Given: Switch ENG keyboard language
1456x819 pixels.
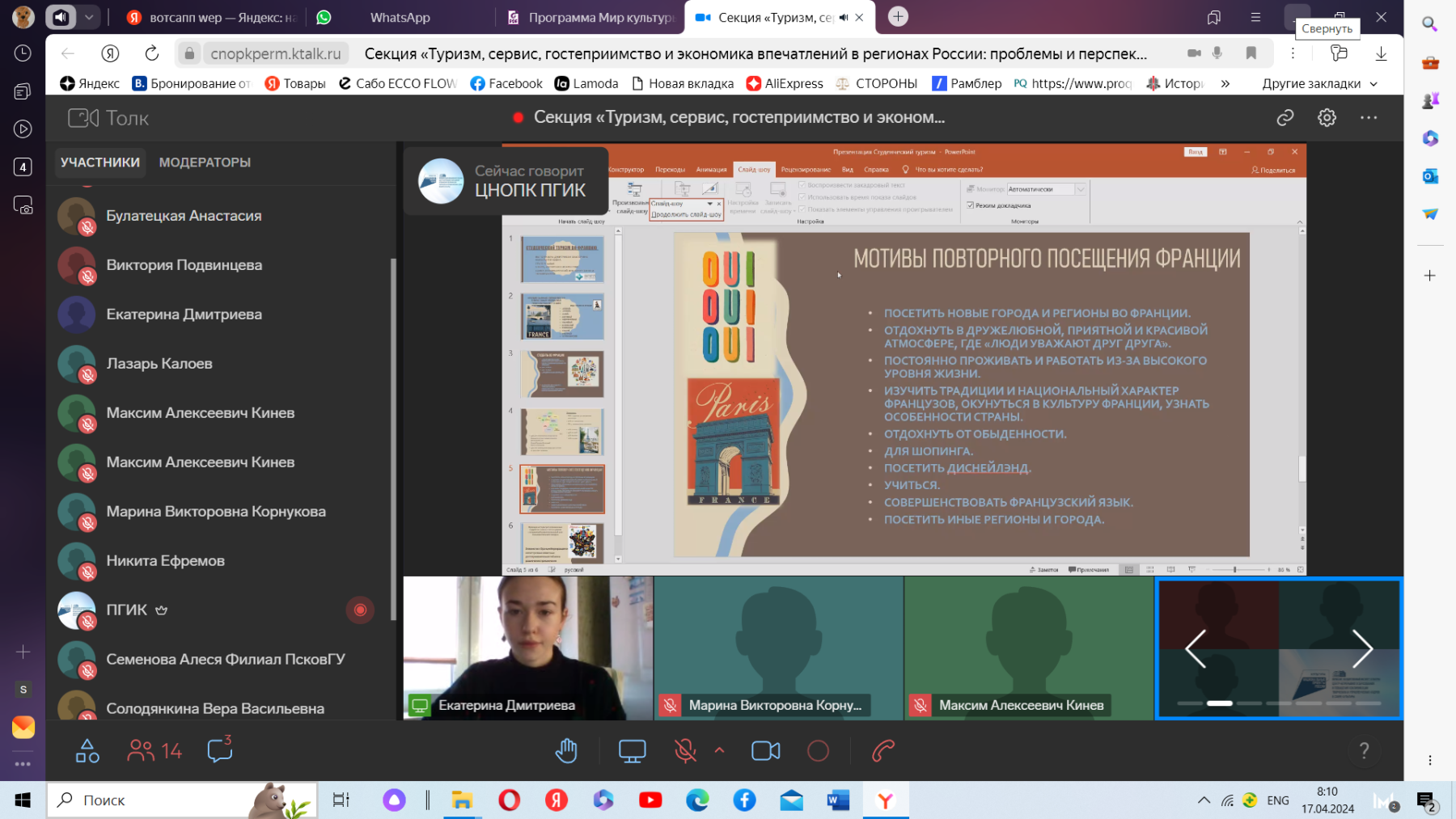Looking at the screenshot, I should (x=1278, y=800).
